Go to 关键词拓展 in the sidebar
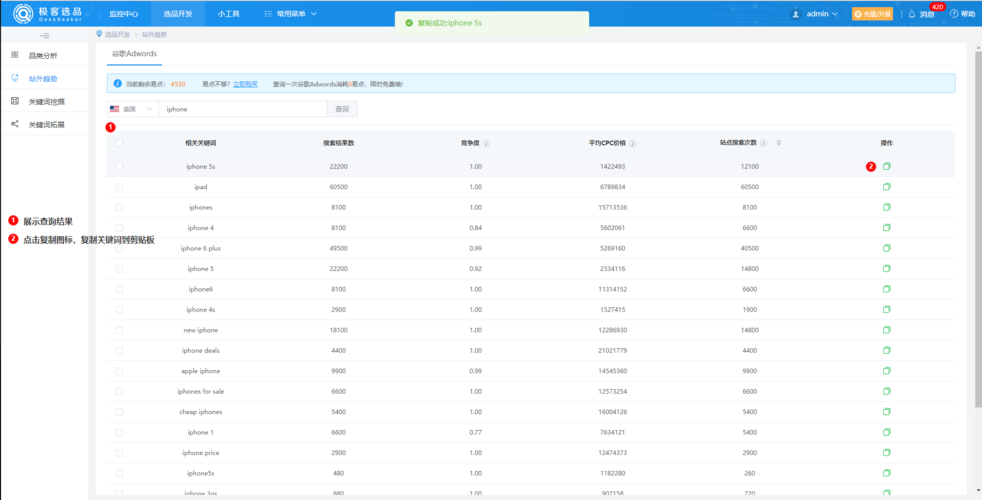The image size is (982, 500). pos(47,125)
